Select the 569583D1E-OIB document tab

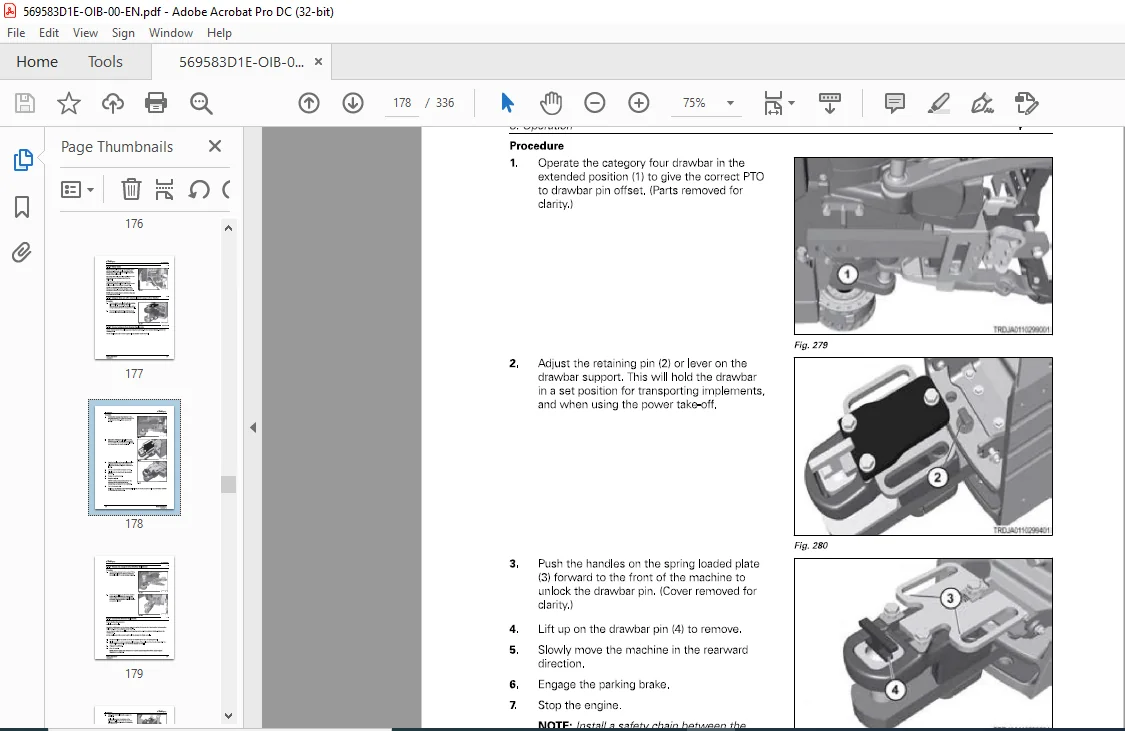click(x=241, y=62)
